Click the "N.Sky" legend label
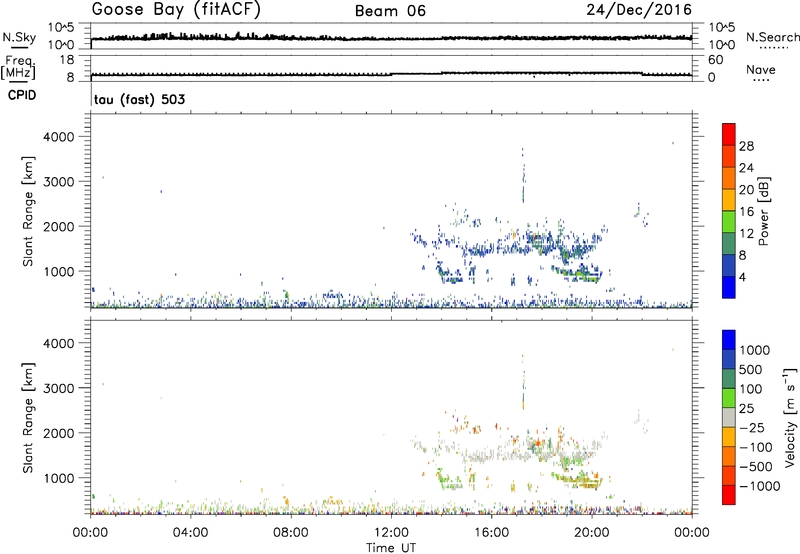800x554 pixels. tap(19, 37)
